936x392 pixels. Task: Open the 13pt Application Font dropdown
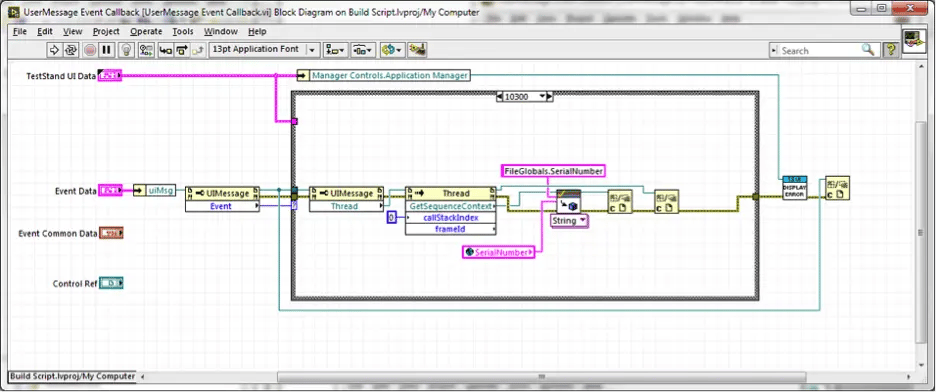(x=264, y=50)
